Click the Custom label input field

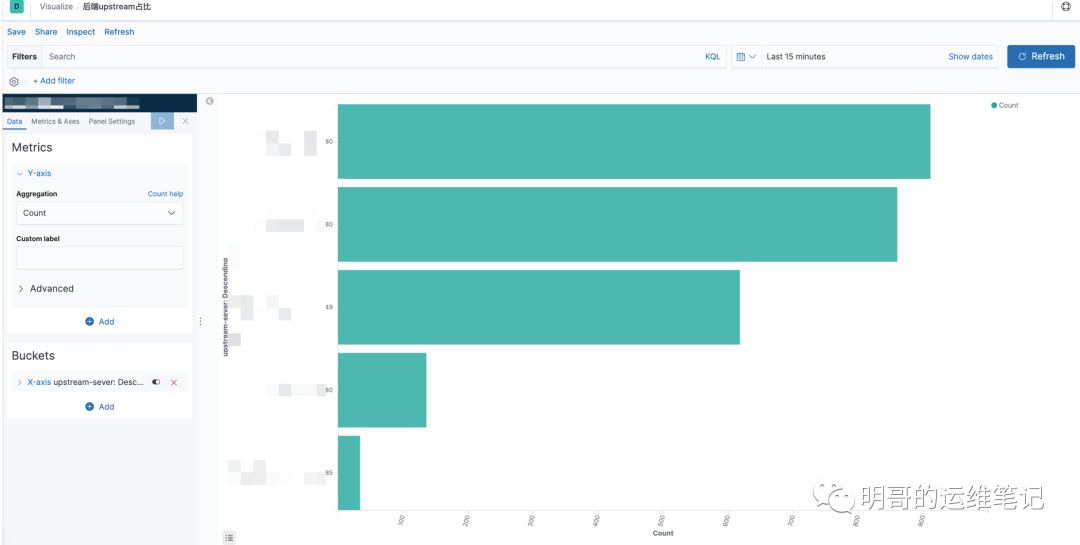pos(100,258)
